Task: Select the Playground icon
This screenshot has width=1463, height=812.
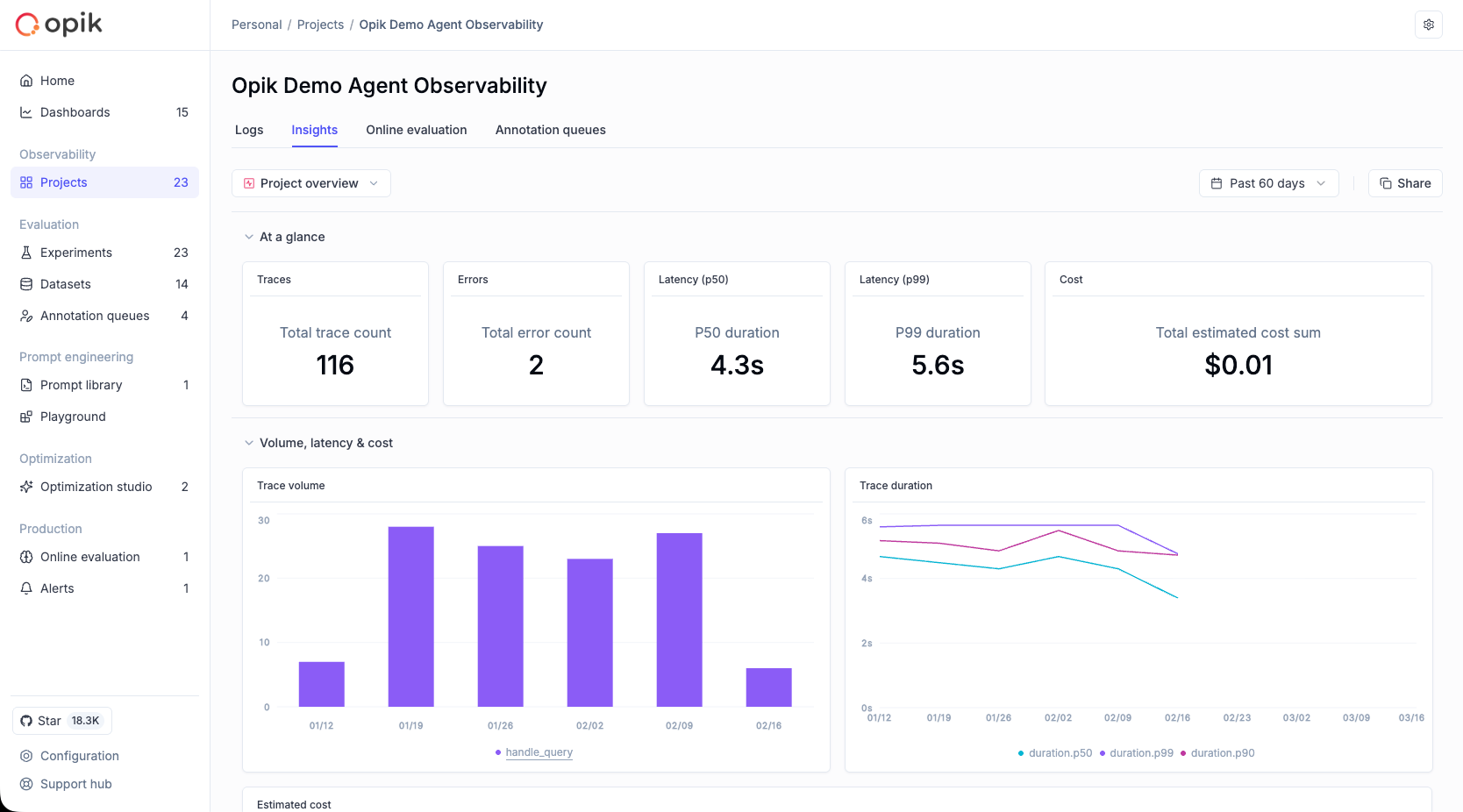Action: point(26,417)
